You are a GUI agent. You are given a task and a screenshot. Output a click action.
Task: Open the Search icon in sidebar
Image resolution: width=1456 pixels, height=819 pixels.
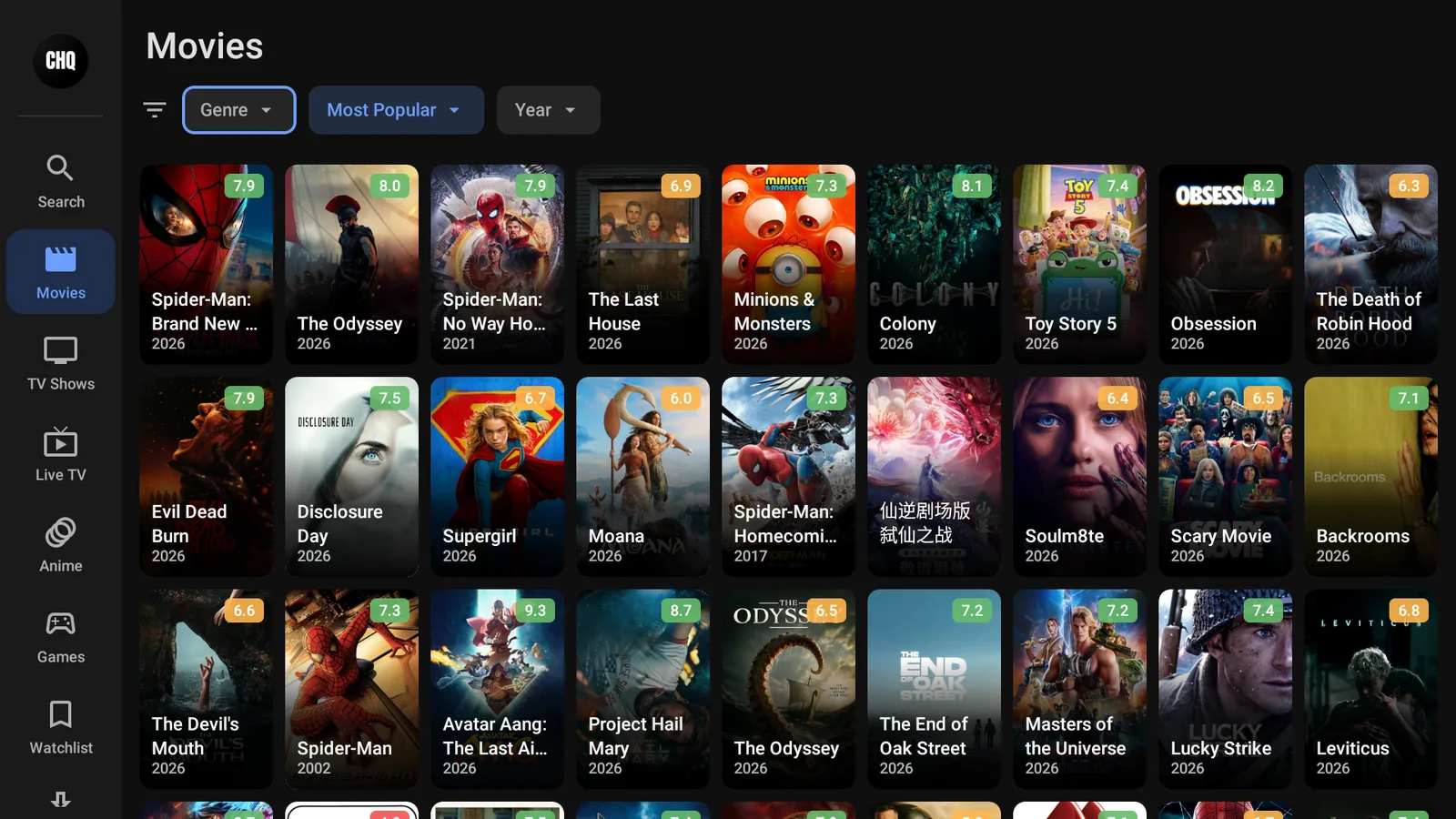pyautogui.click(x=61, y=167)
